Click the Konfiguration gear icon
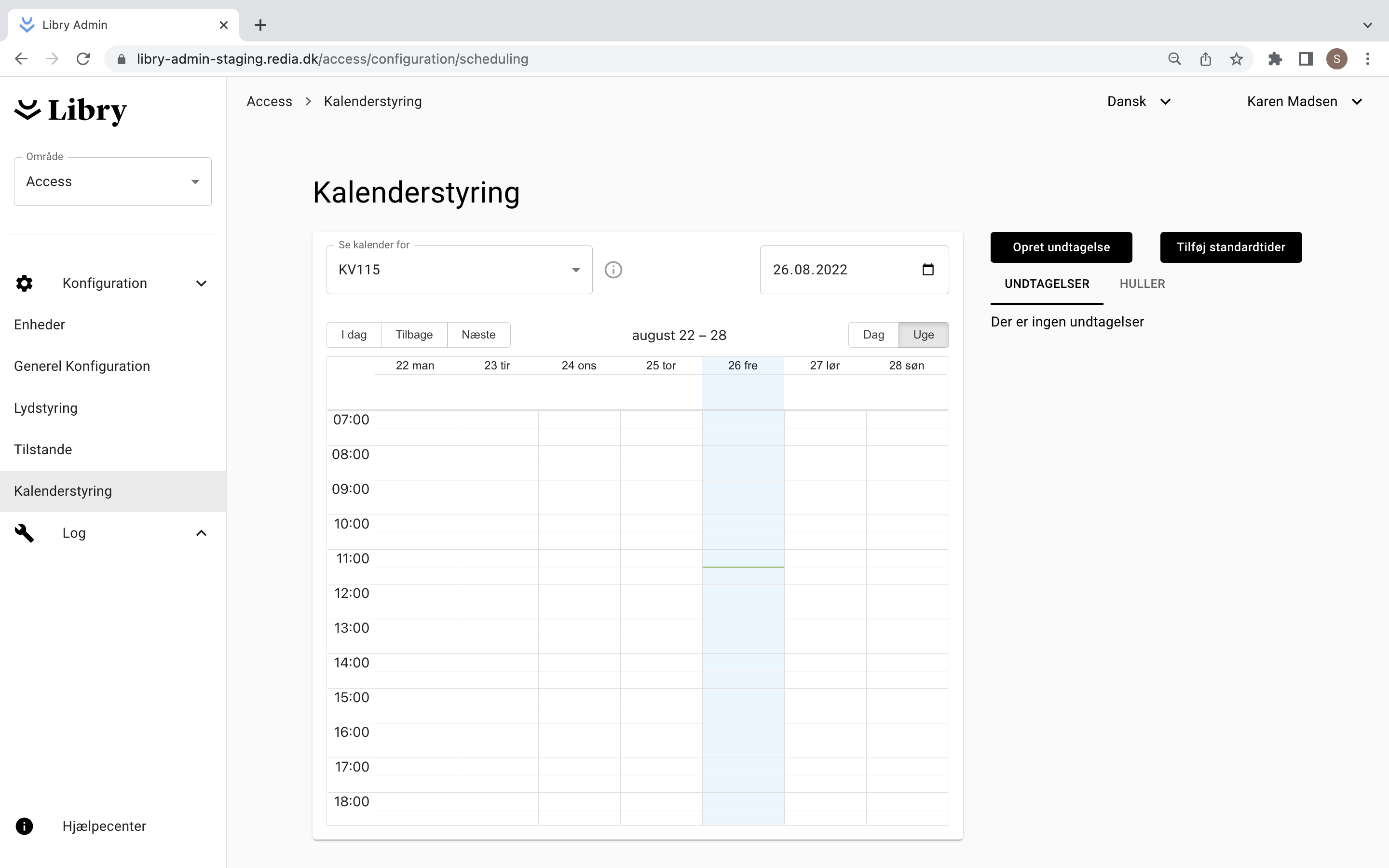 tap(24, 283)
